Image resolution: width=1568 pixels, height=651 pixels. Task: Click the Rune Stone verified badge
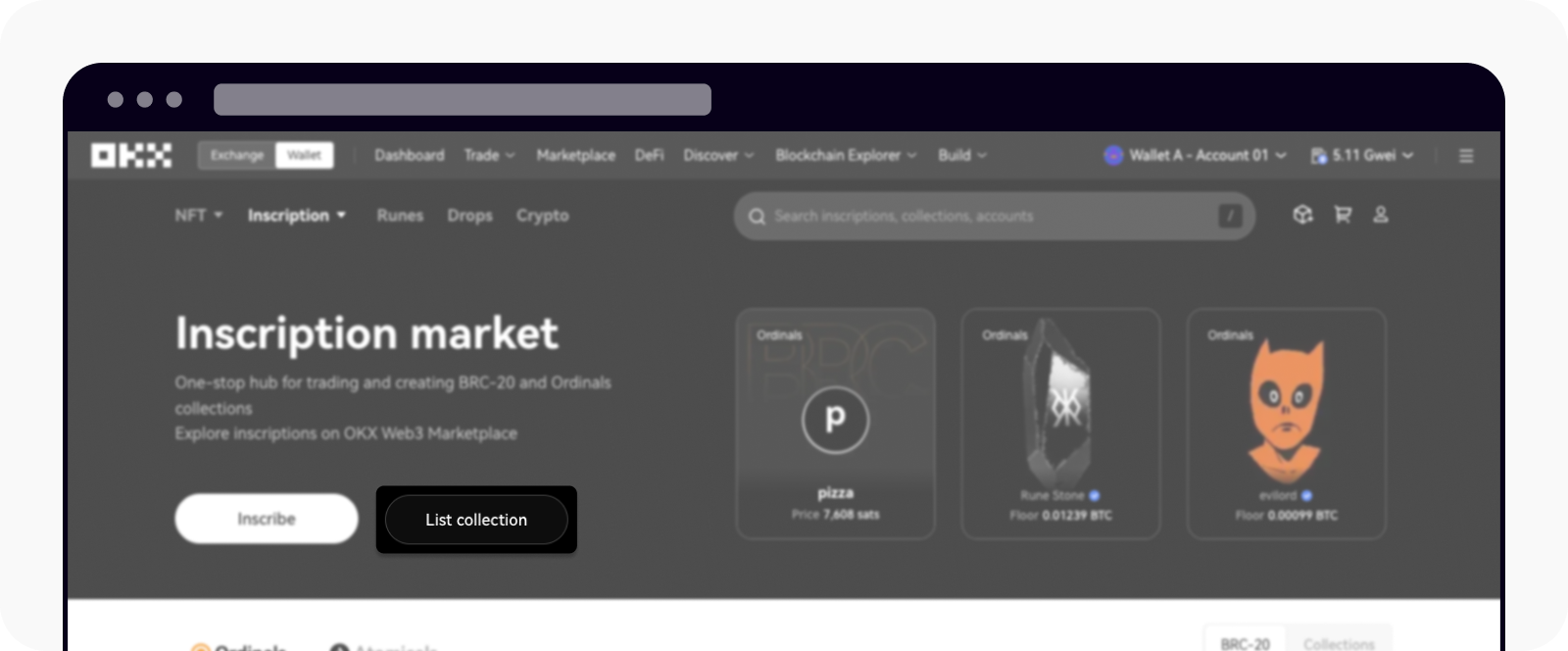[x=1095, y=496]
